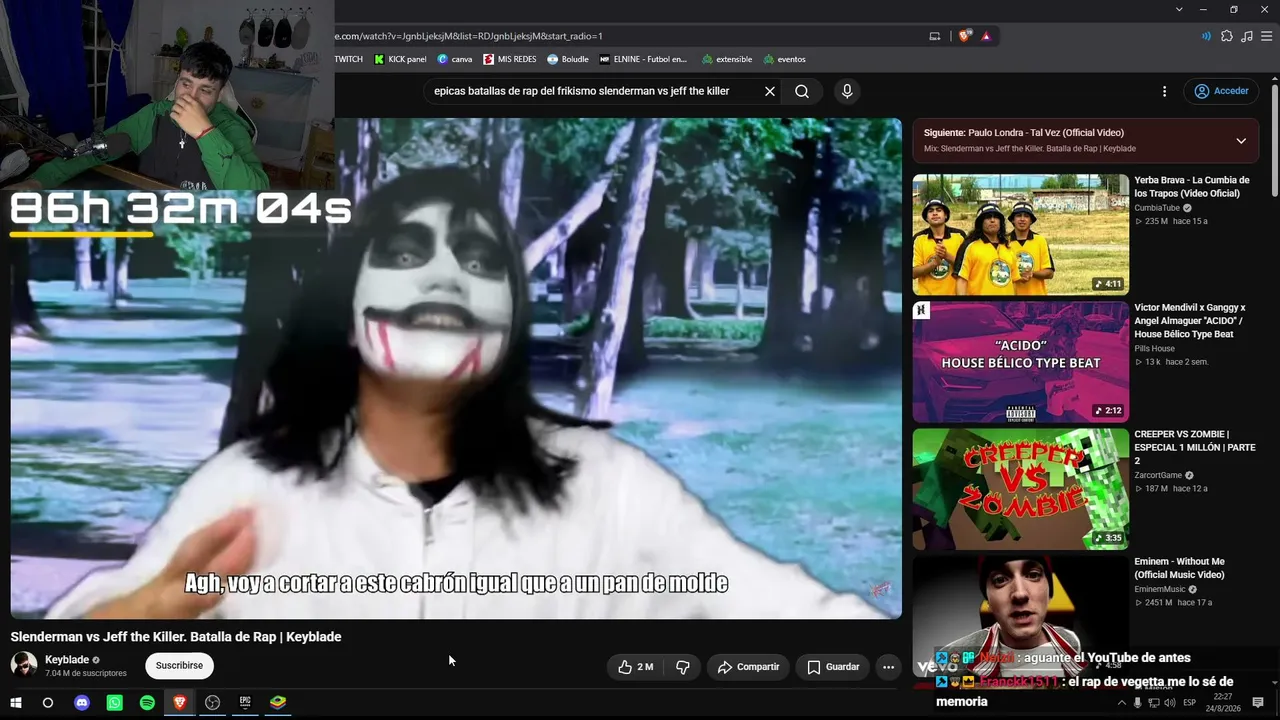Open the KICK panel bookmark
This screenshot has width=1280, height=720.
(400, 59)
